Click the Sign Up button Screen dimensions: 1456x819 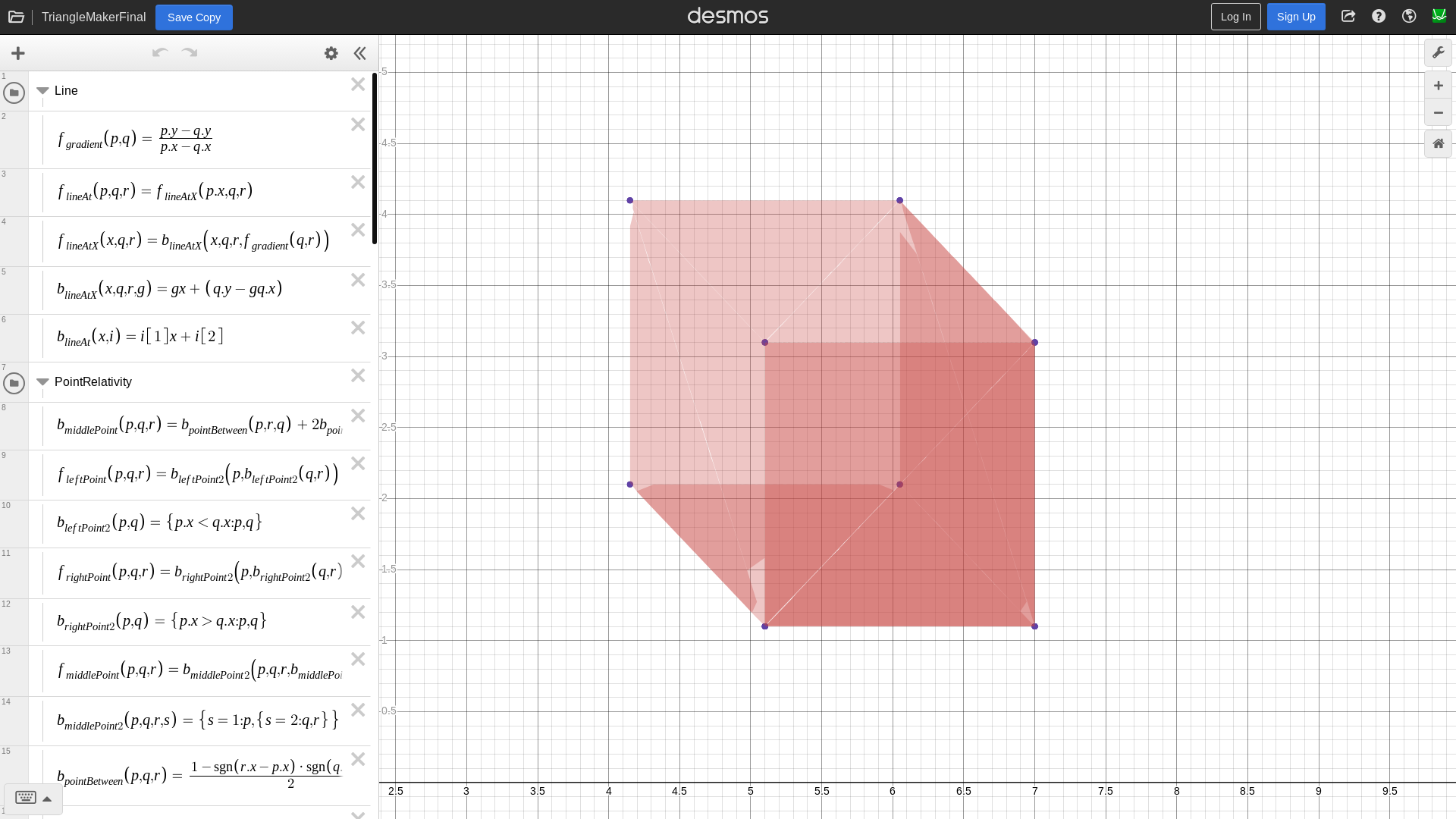(1296, 17)
